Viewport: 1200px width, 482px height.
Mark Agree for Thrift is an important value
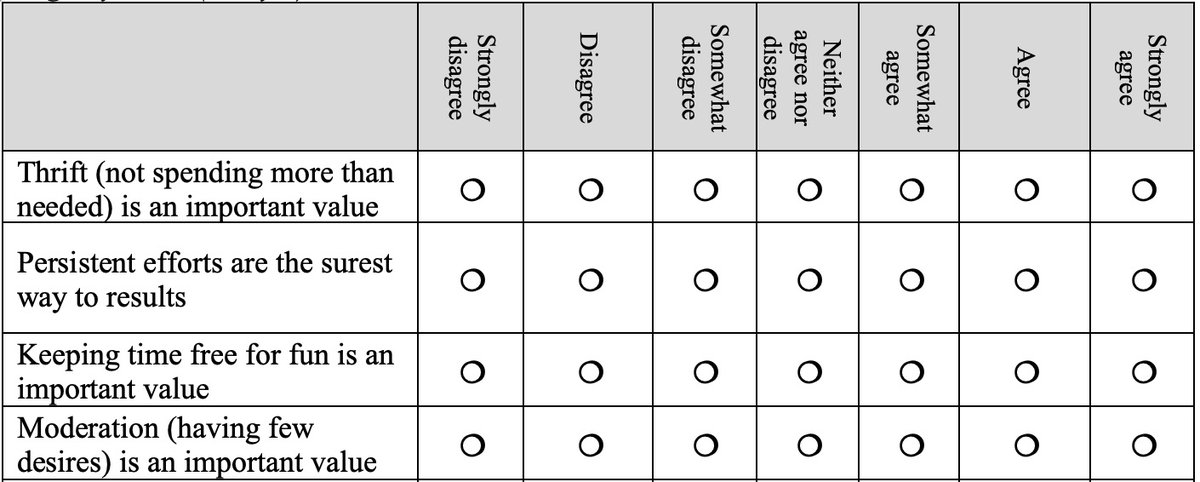pyautogui.click(x=1023, y=190)
